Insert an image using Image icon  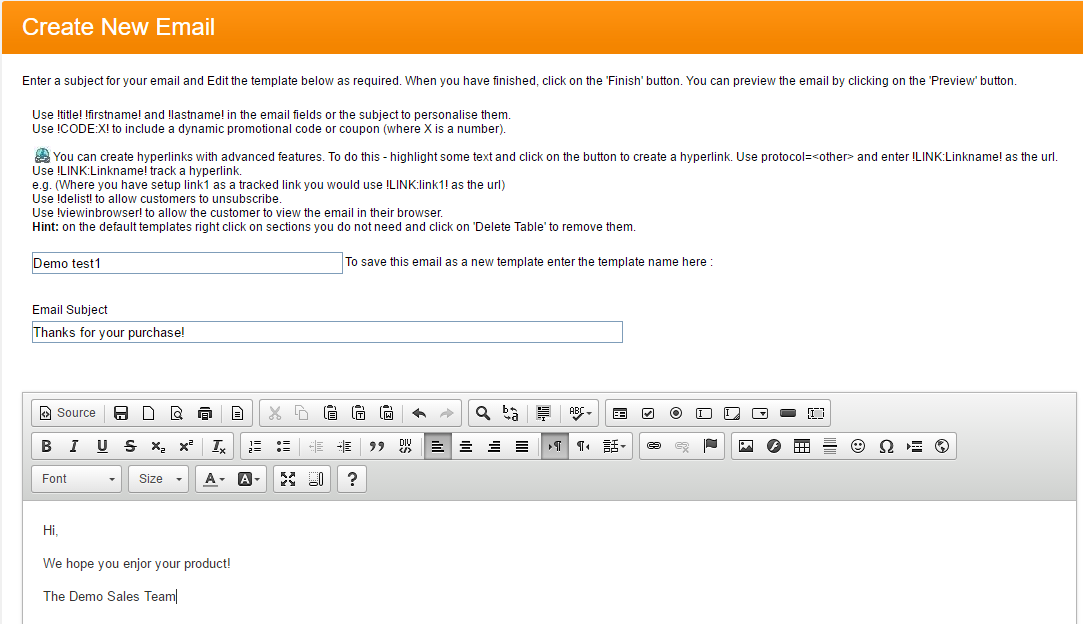point(746,446)
